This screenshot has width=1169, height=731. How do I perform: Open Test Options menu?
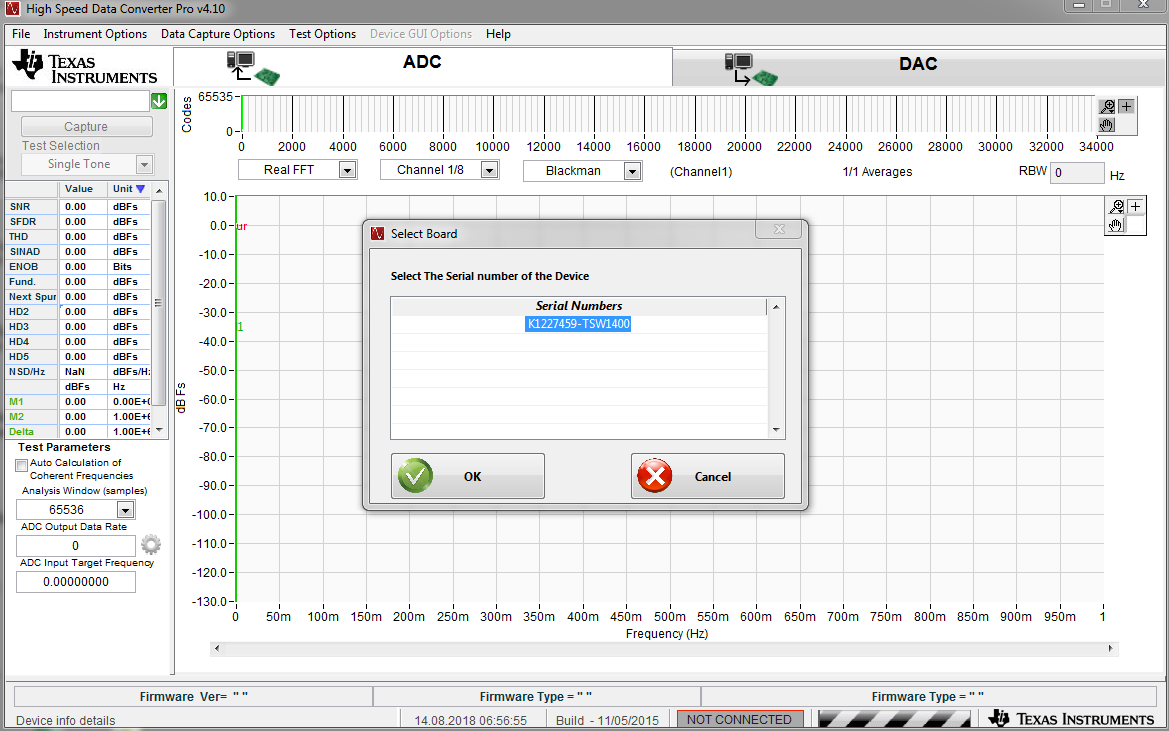point(322,34)
